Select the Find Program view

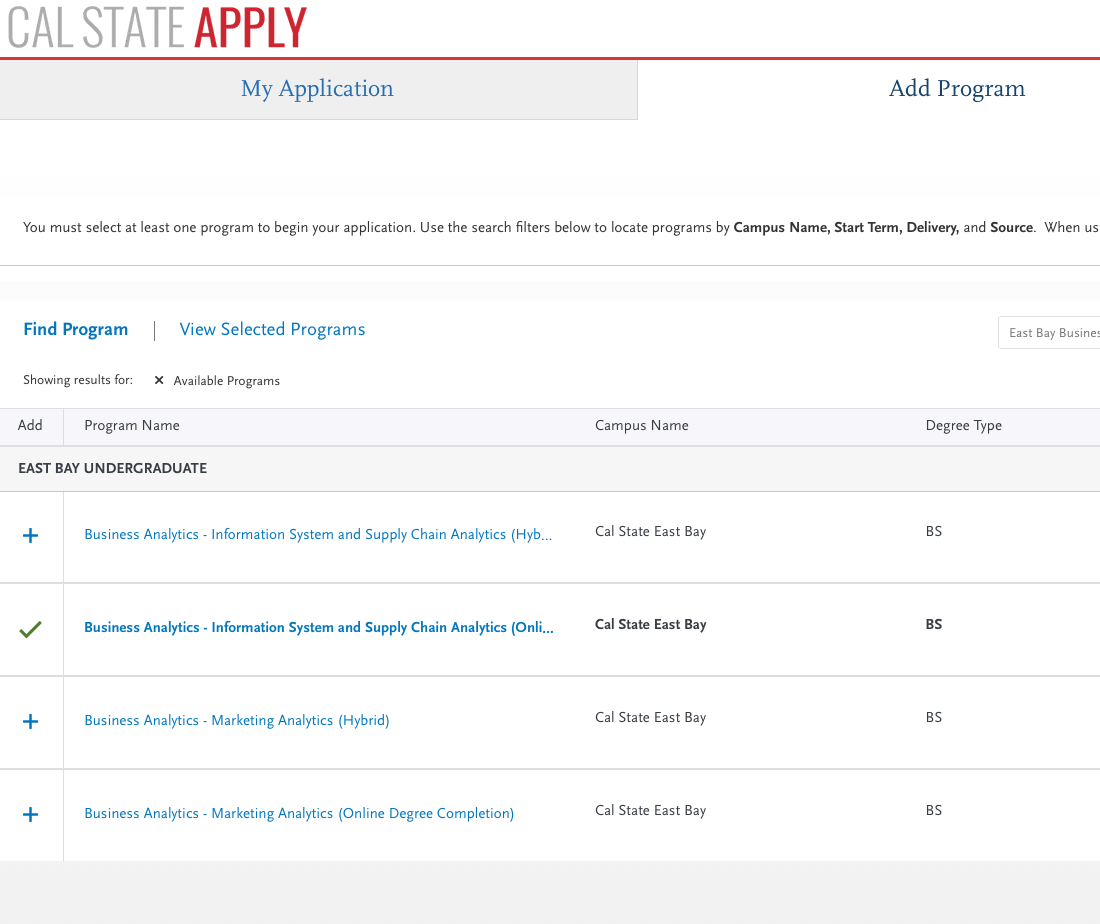(x=76, y=329)
